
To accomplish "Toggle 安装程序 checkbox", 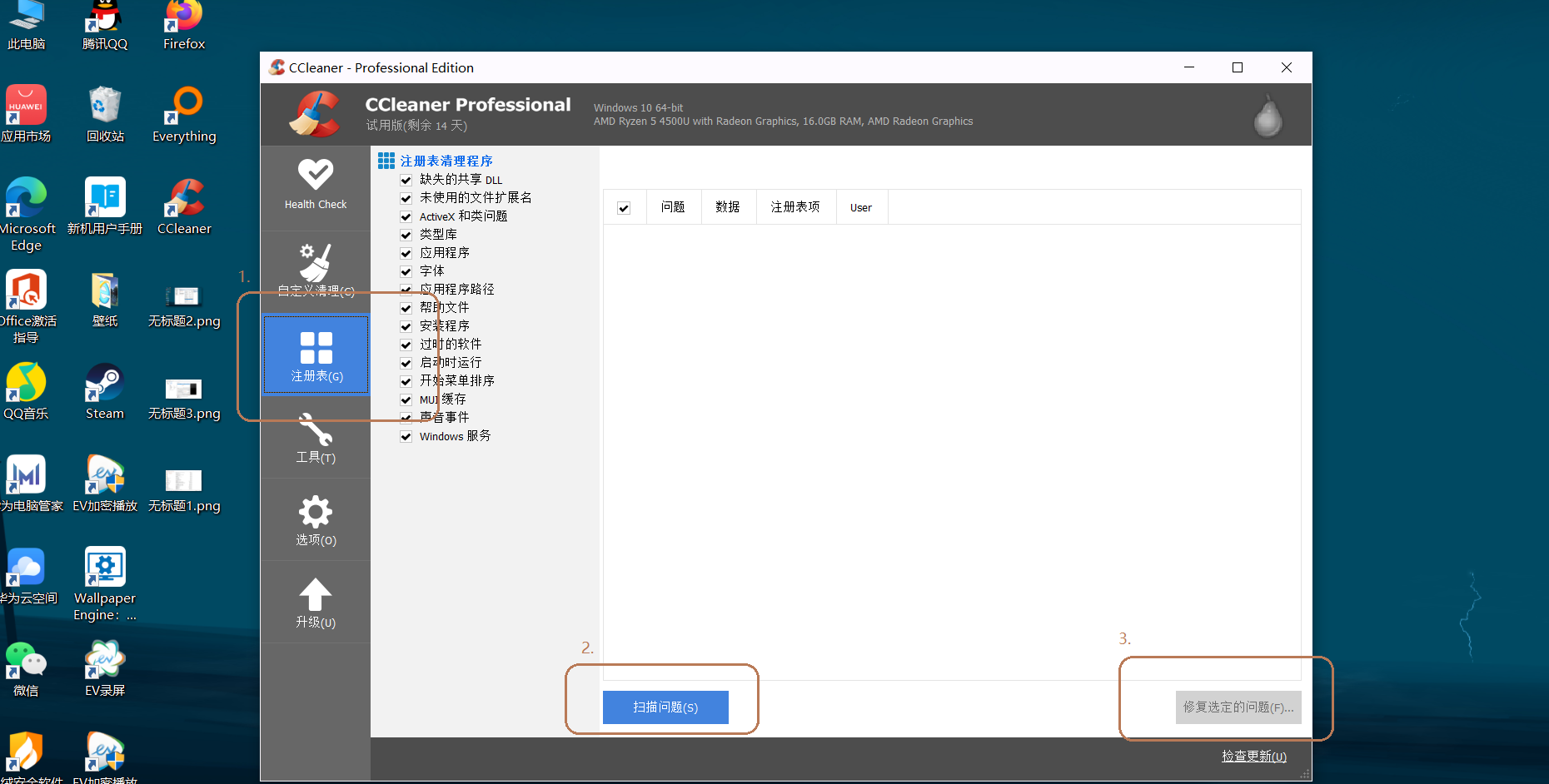I will pyautogui.click(x=406, y=326).
